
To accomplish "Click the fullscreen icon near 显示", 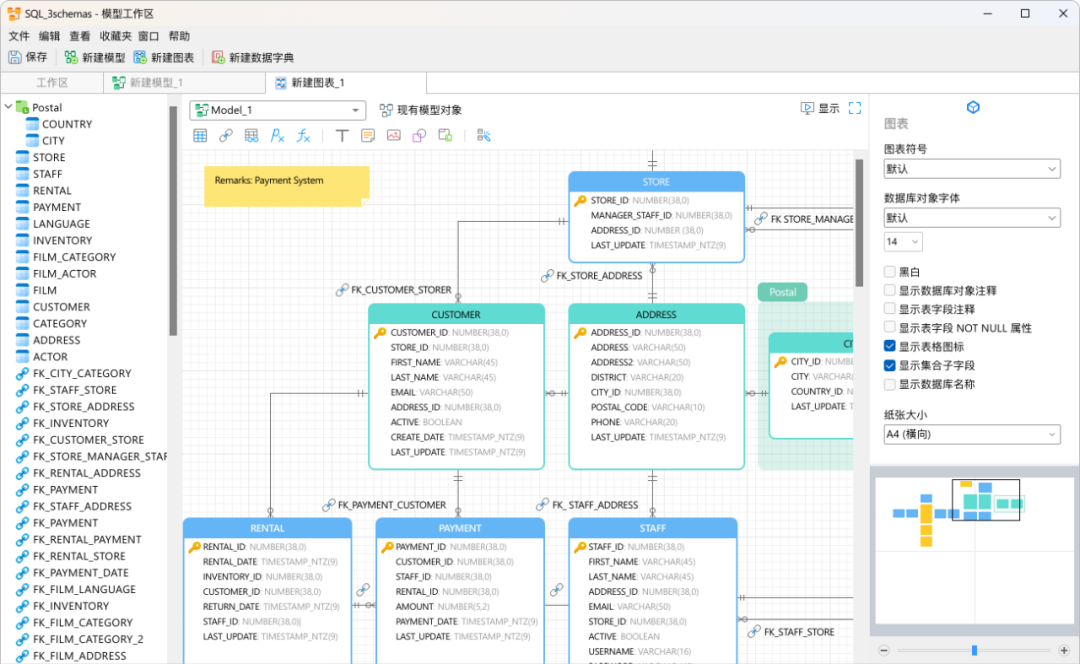I will coord(855,108).
